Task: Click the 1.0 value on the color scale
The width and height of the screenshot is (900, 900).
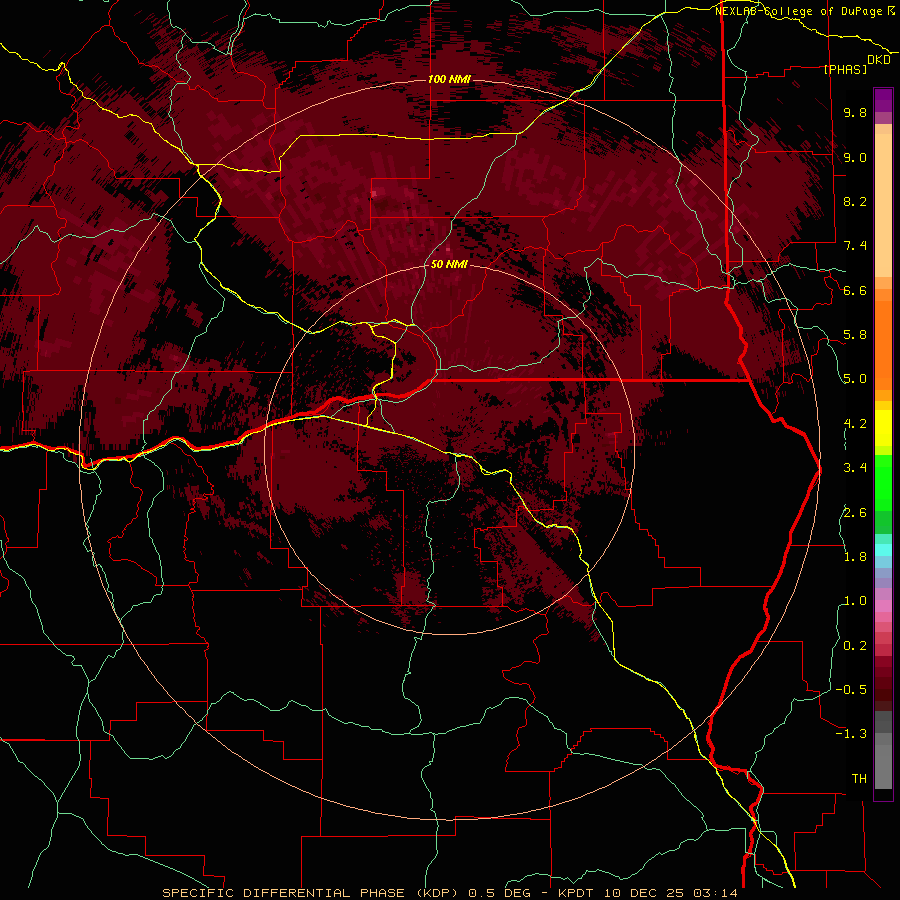Action: [x=855, y=601]
